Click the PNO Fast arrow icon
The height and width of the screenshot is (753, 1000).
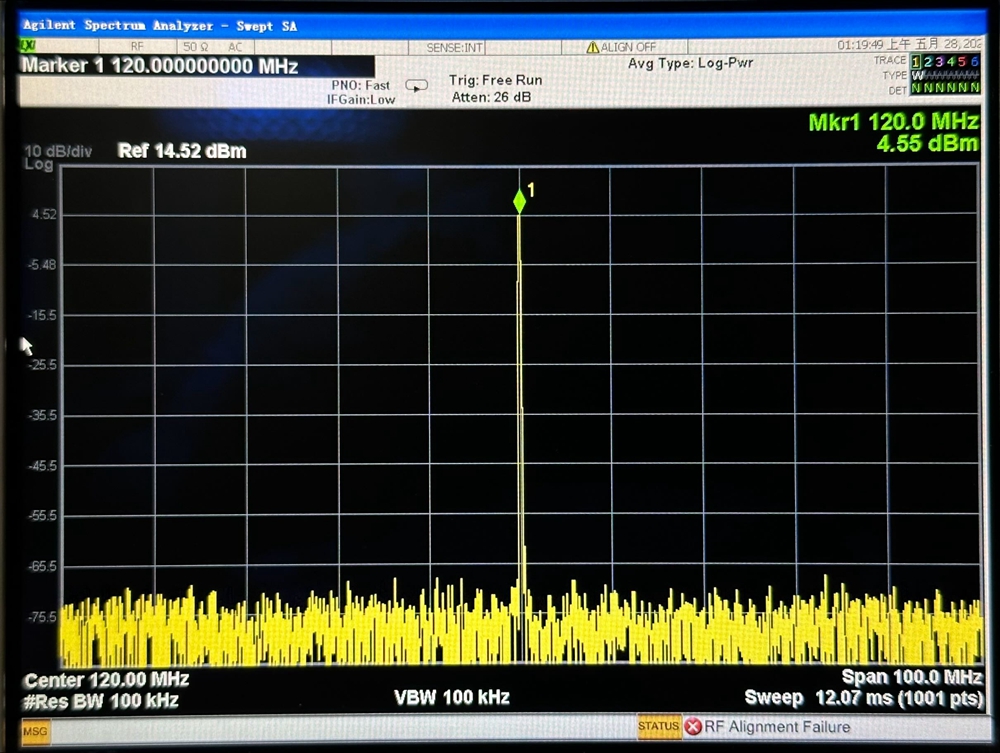point(416,86)
